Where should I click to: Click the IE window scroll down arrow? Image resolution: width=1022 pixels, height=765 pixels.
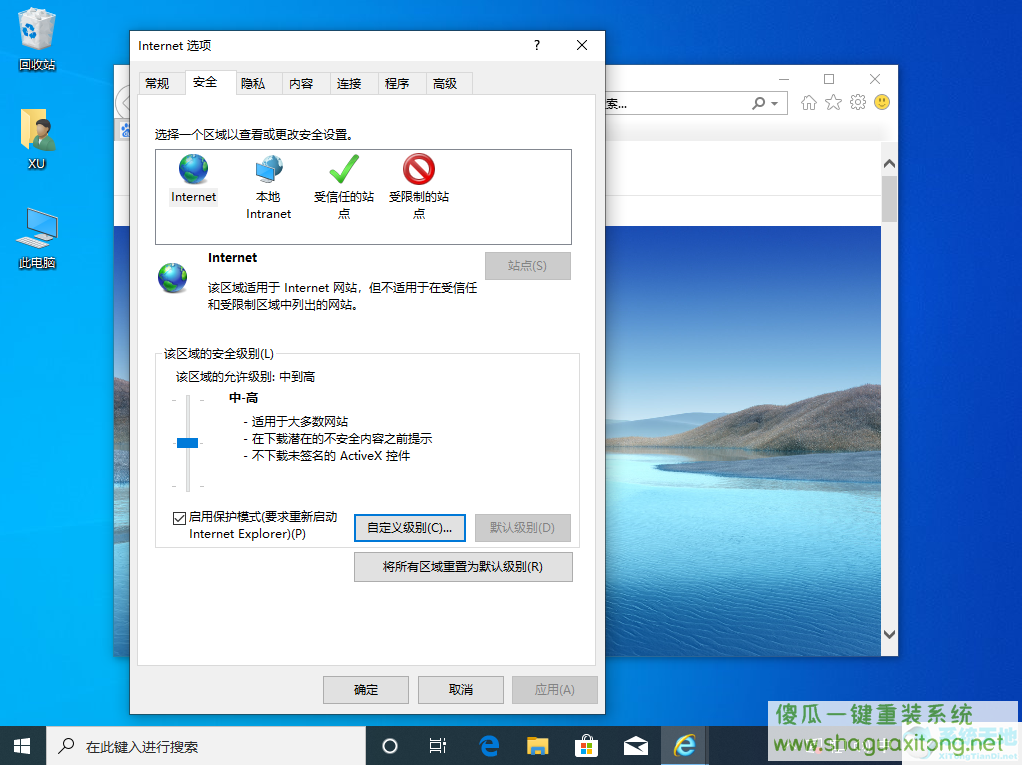(889, 633)
